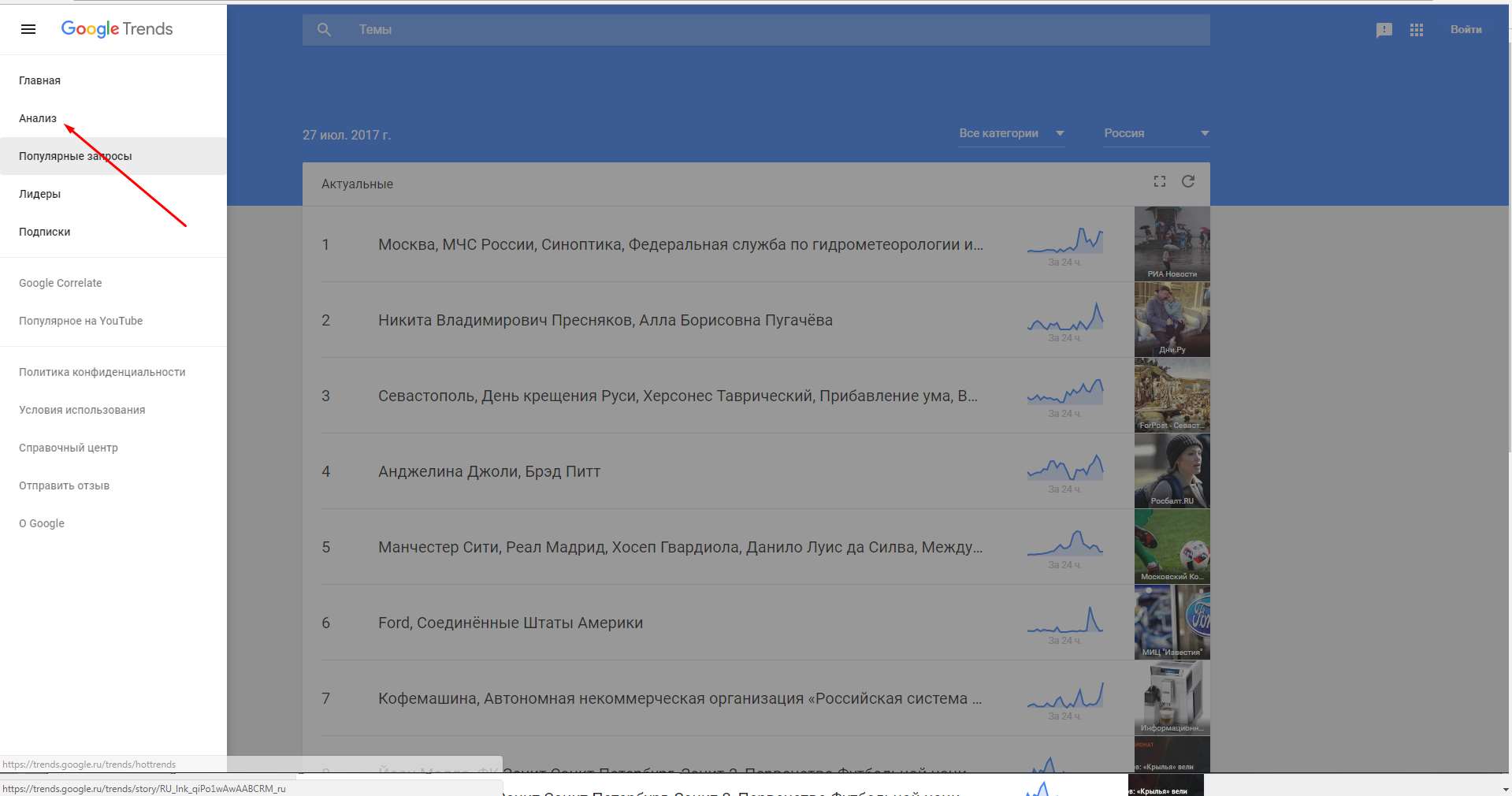1512x796 pixels.
Task: Go to Главная in sidebar
Action: tap(39, 80)
